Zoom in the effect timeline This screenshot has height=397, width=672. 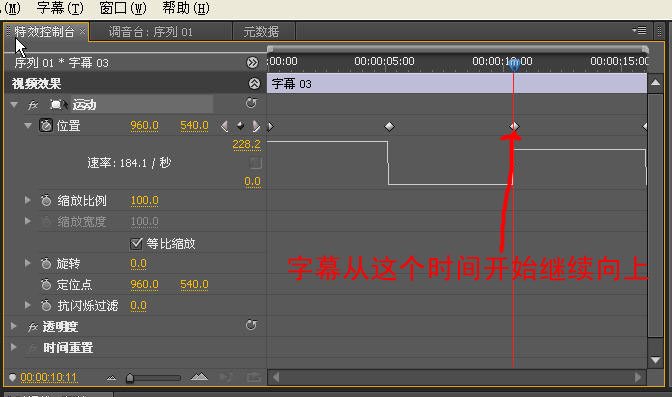pyautogui.click(x=199, y=377)
